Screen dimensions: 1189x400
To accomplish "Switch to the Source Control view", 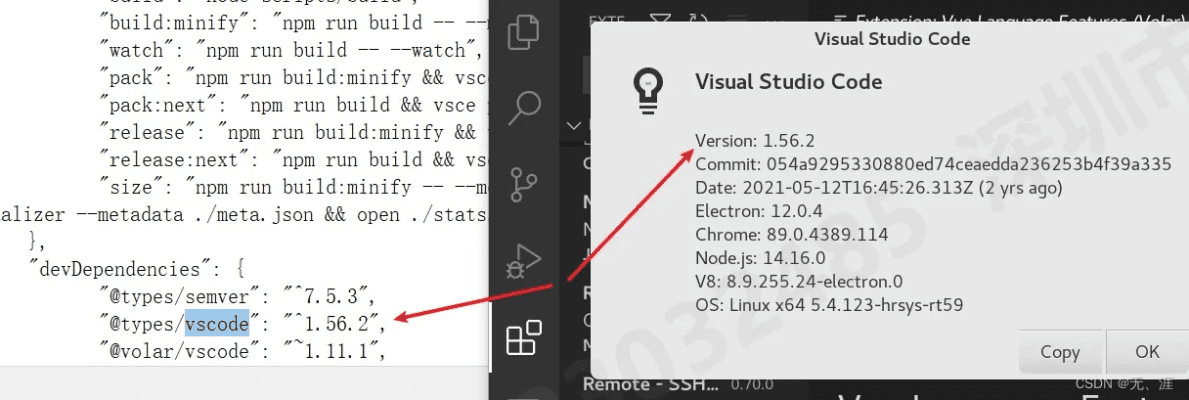I will [524, 185].
